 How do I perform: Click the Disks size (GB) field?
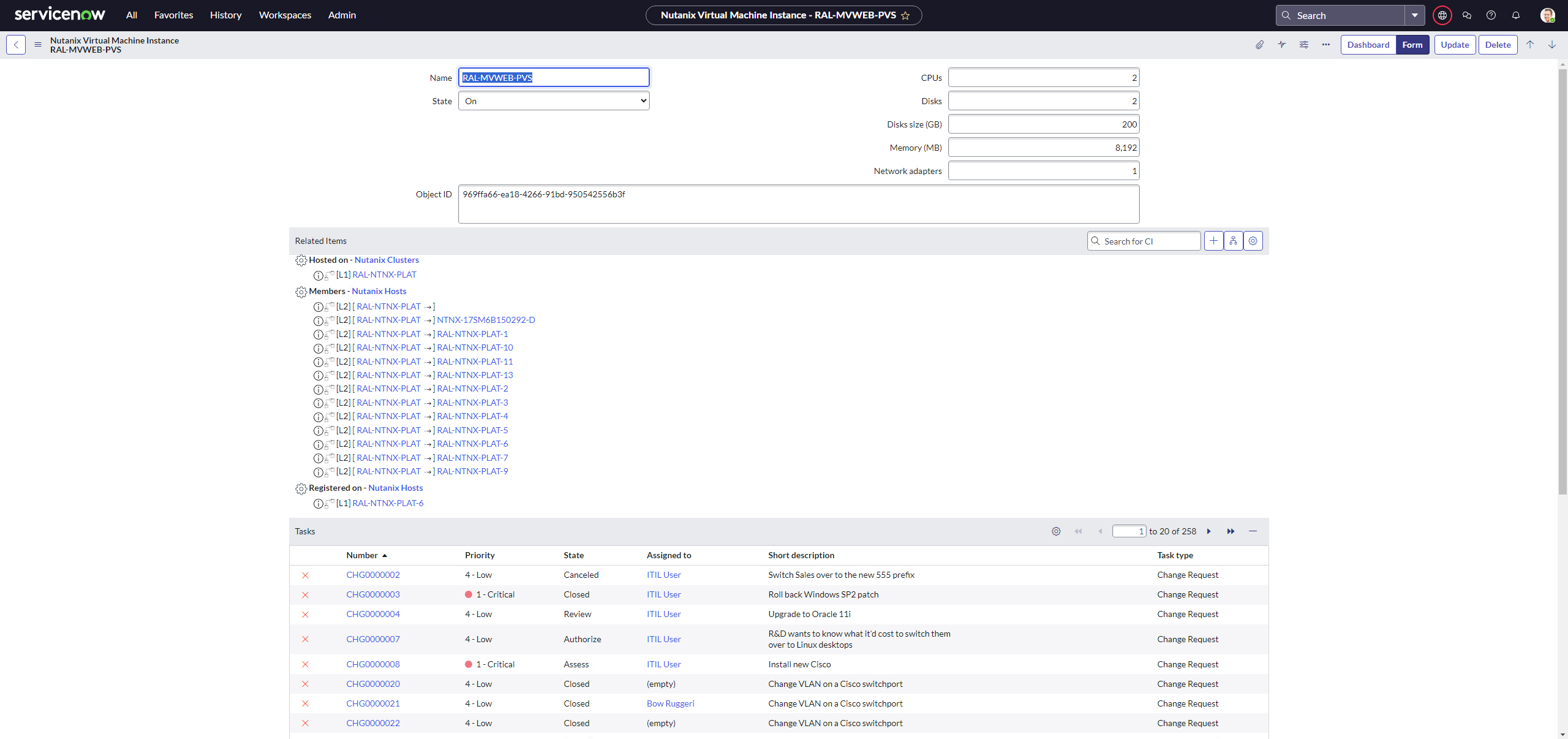(x=1044, y=124)
